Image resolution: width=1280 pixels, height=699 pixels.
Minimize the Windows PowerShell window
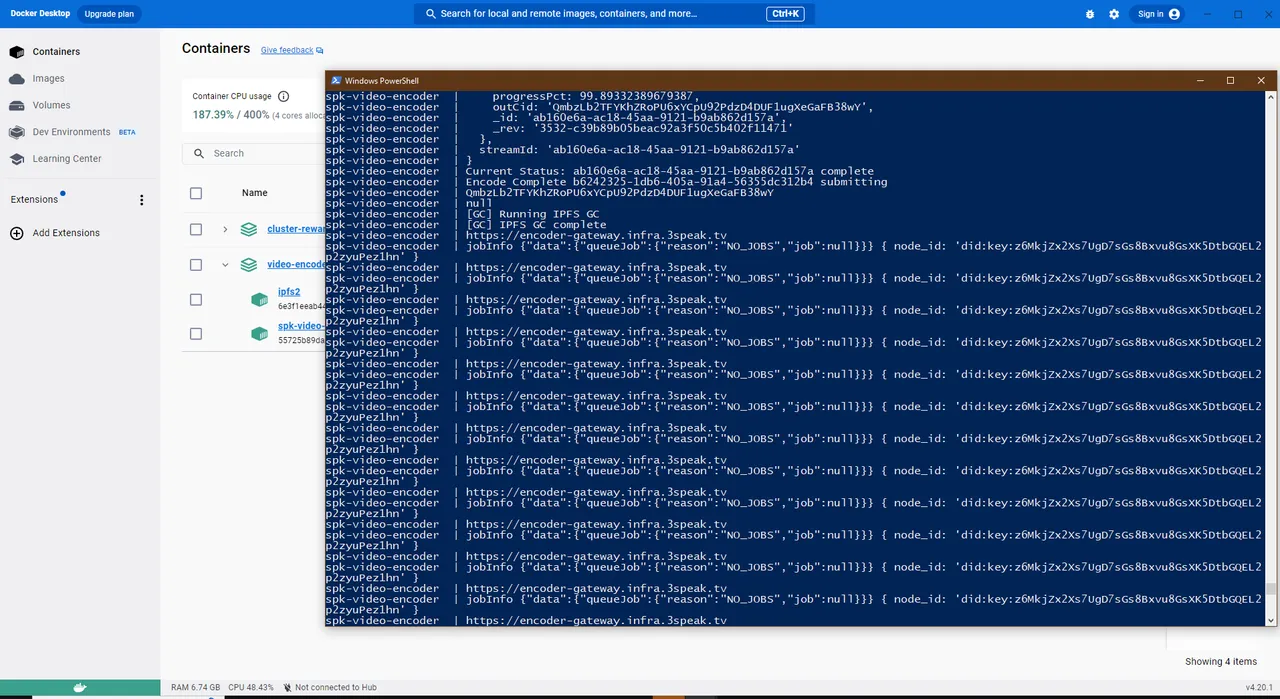[x=1202, y=81]
